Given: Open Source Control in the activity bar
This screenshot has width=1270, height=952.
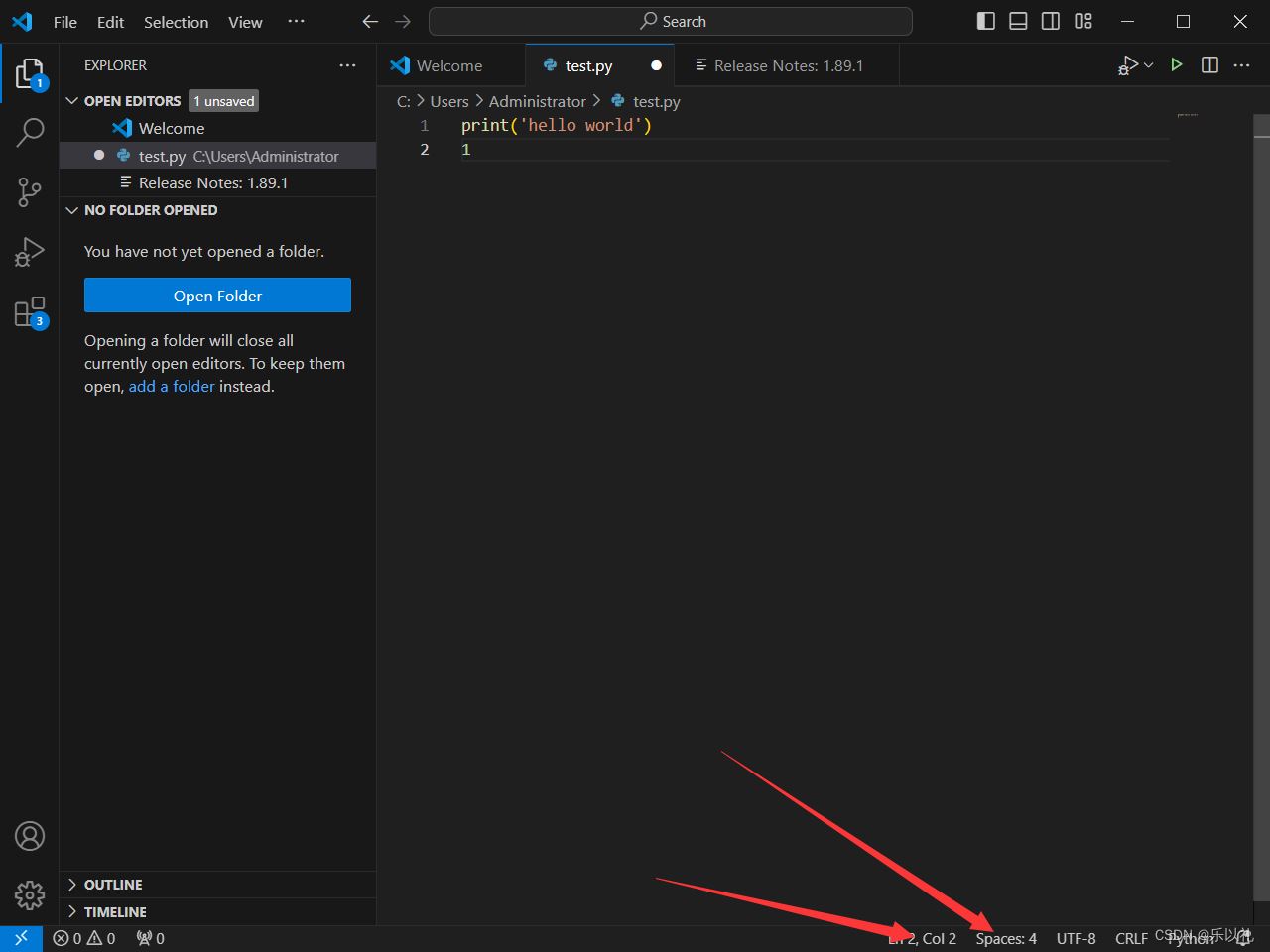Looking at the screenshot, I should (29, 191).
